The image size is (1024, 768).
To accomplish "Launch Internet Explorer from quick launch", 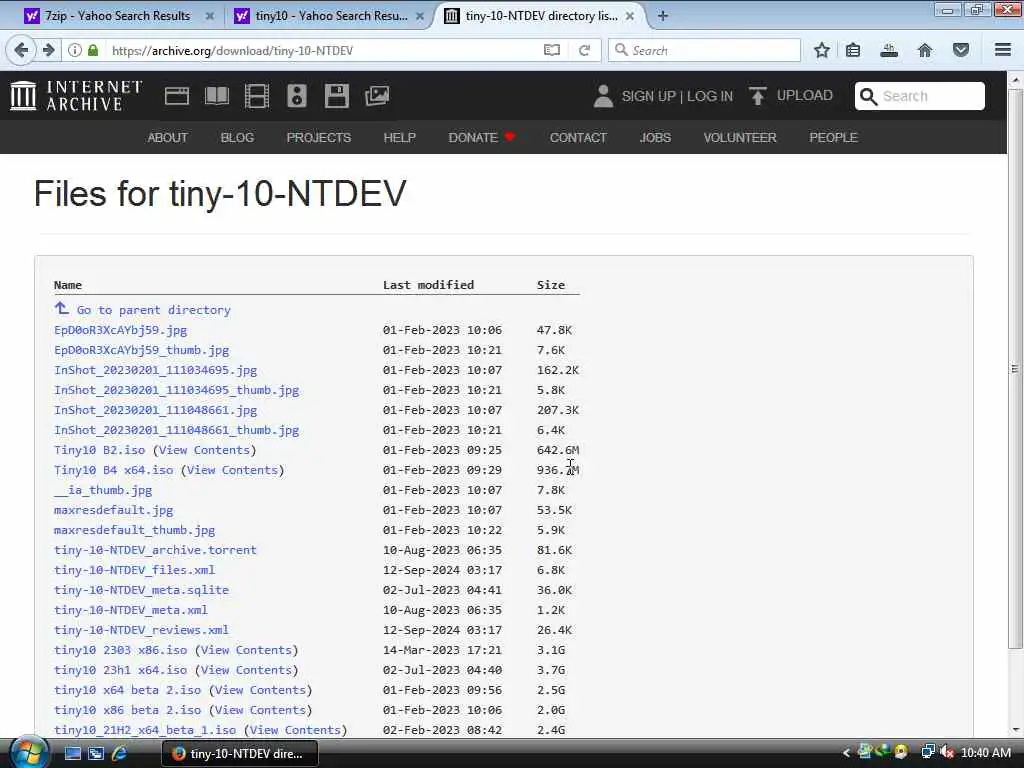I will coord(120,753).
